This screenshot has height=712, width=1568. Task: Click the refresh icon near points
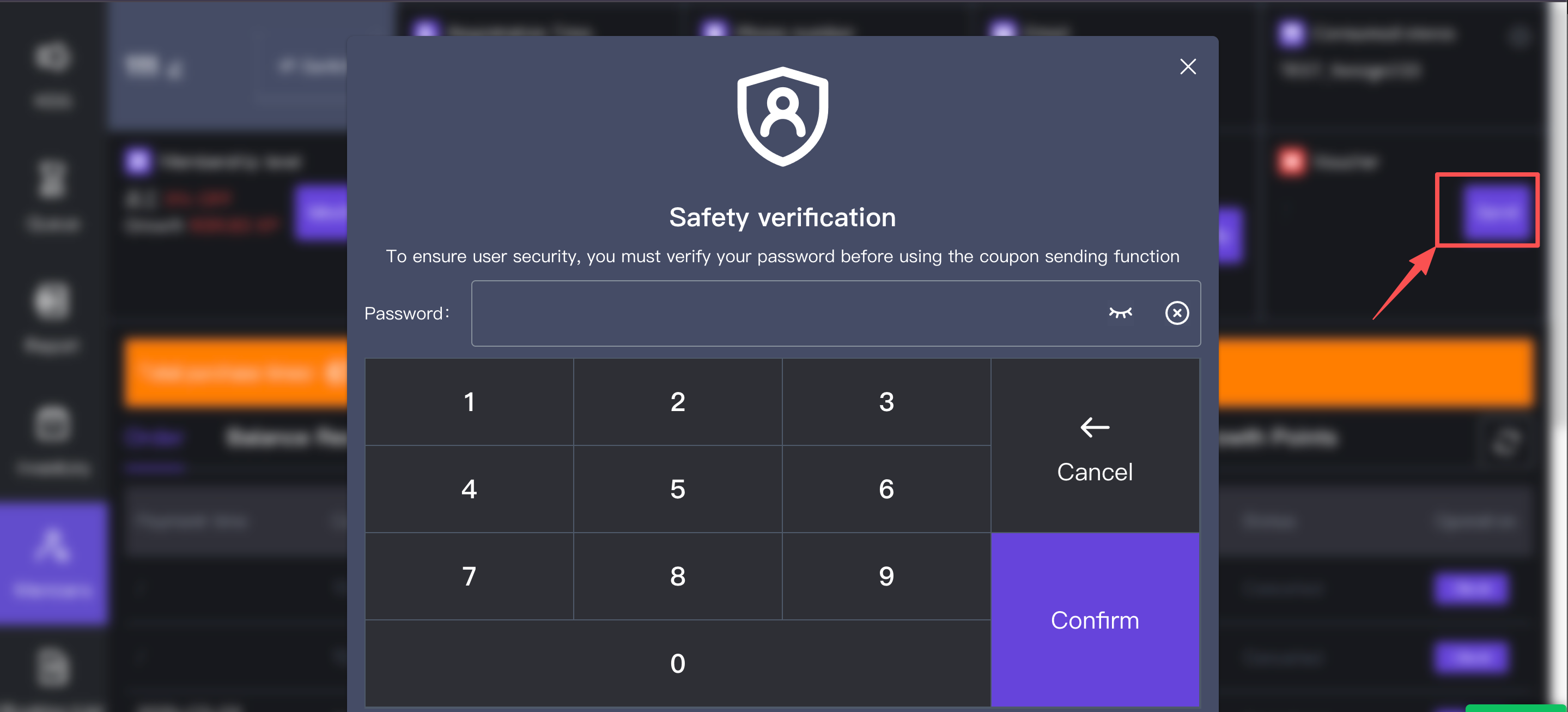pos(1506,442)
